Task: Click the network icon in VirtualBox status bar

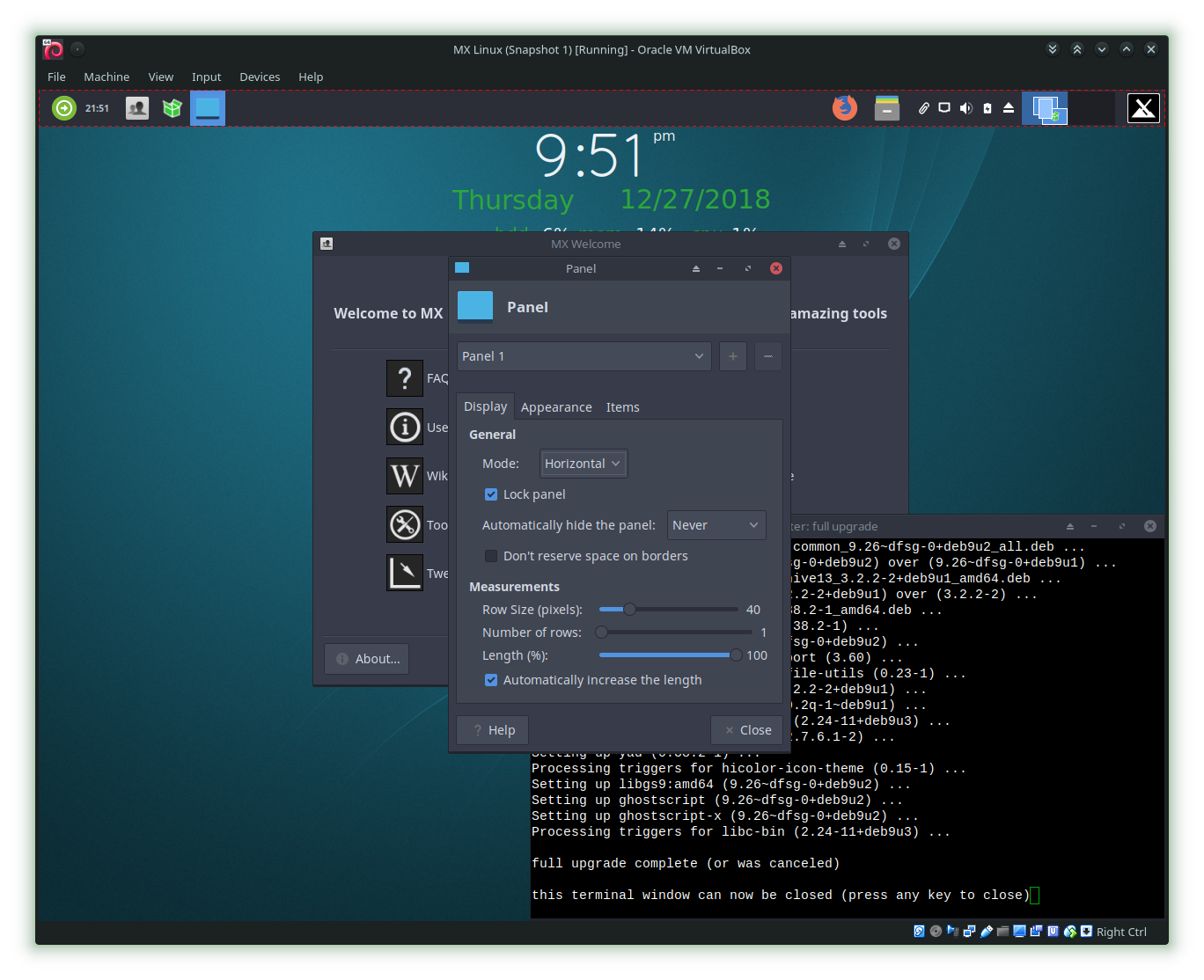Action: [x=969, y=931]
